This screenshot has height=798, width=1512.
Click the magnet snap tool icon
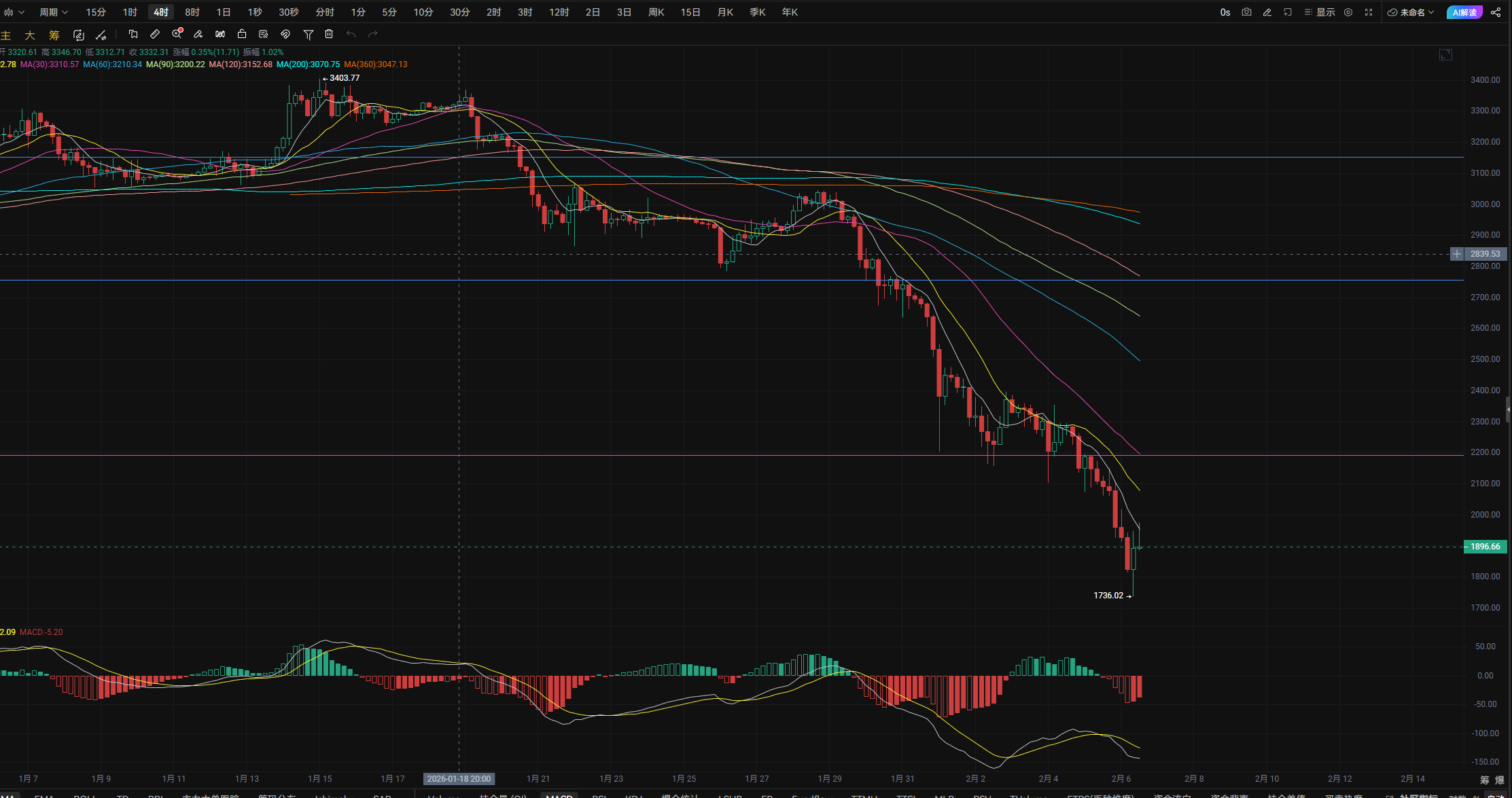coord(285,34)
